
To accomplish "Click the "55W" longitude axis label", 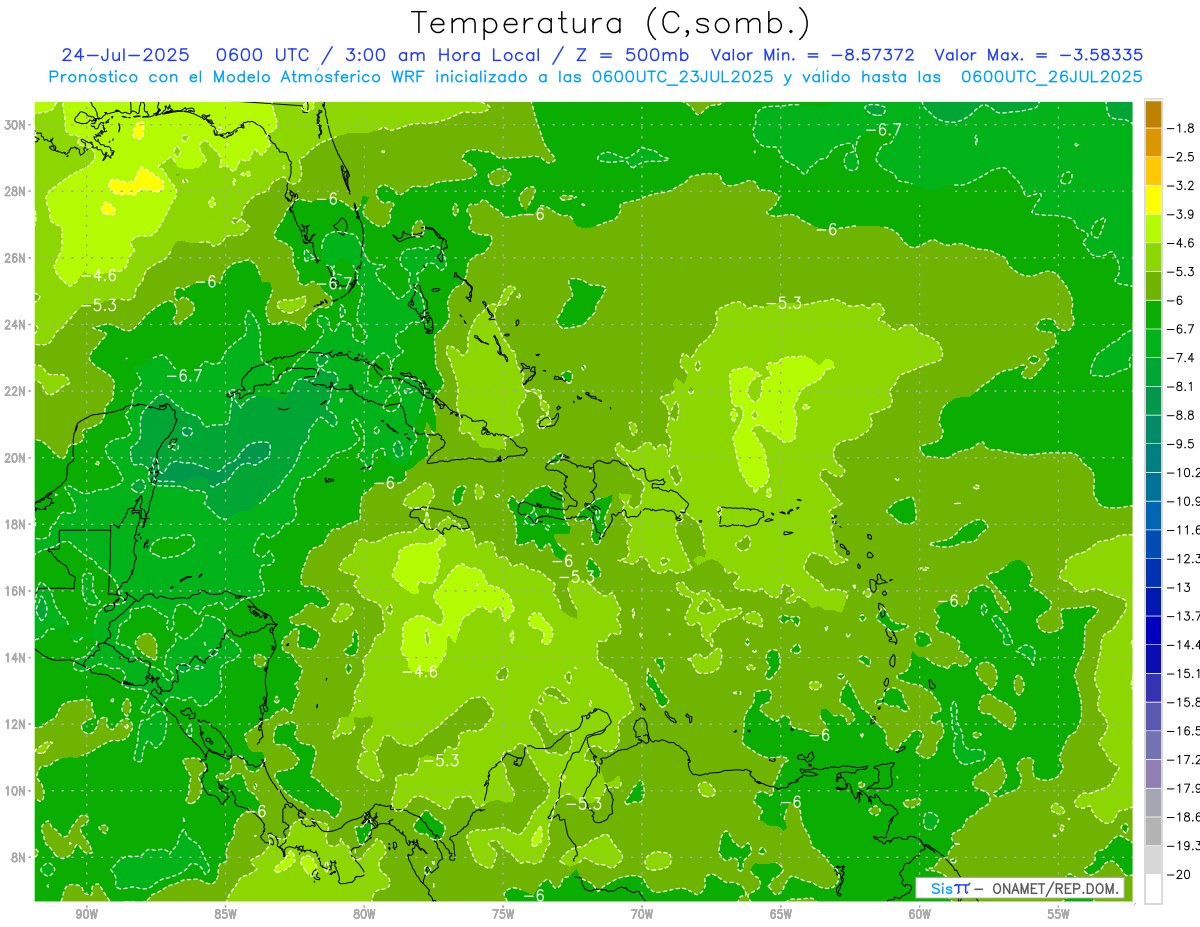I will [1059, 914].
